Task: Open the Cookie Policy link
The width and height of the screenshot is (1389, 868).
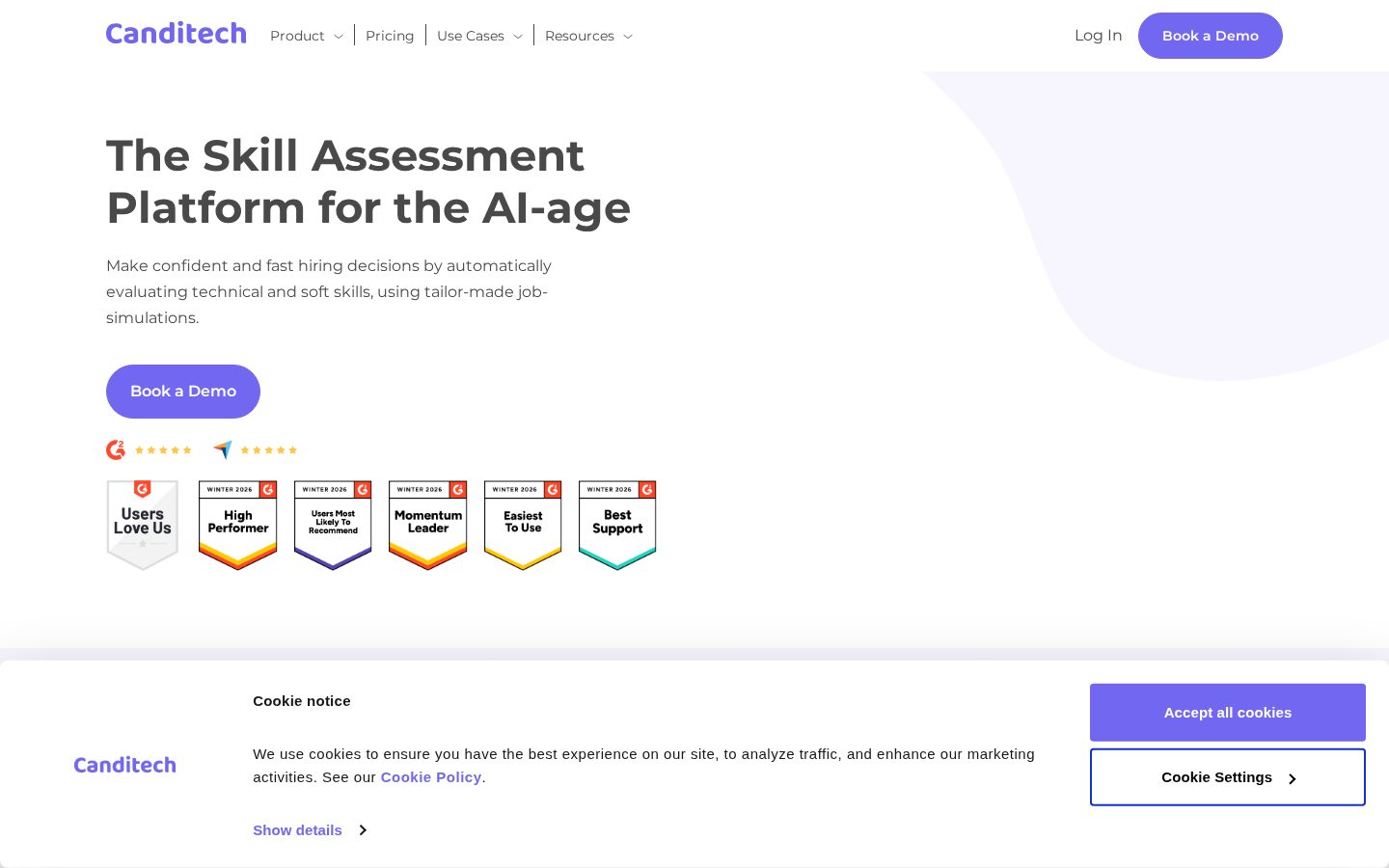Action: pyautogui.click(x=431, y=777)
